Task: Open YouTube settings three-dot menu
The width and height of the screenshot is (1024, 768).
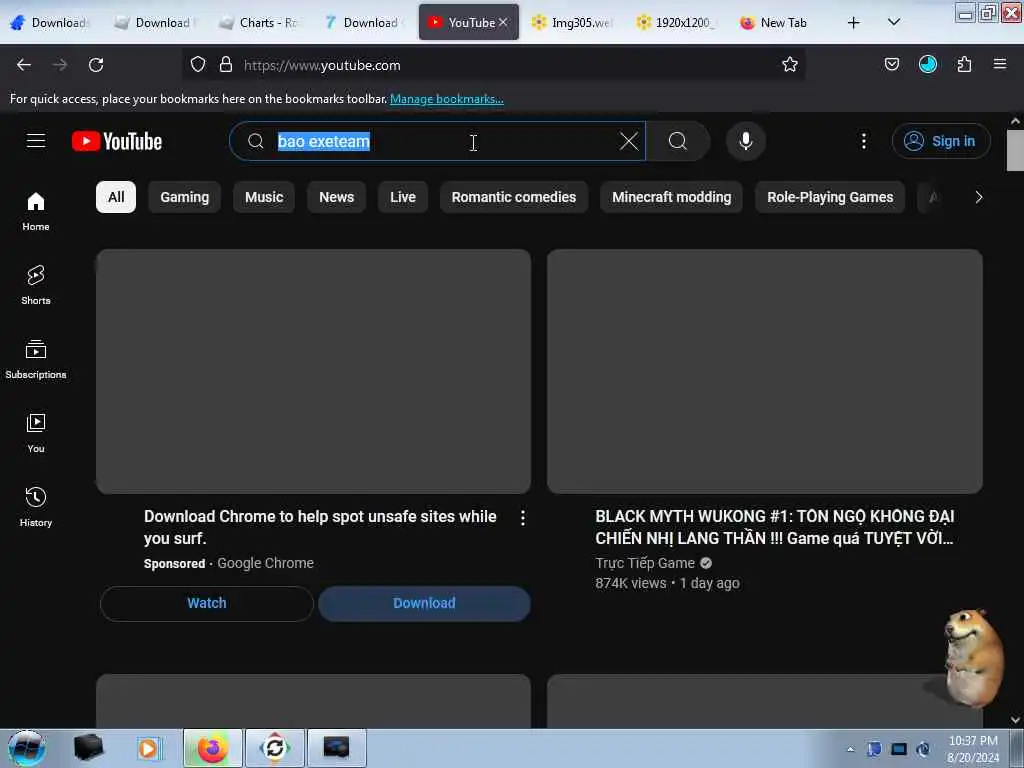Action: (863, 141)
